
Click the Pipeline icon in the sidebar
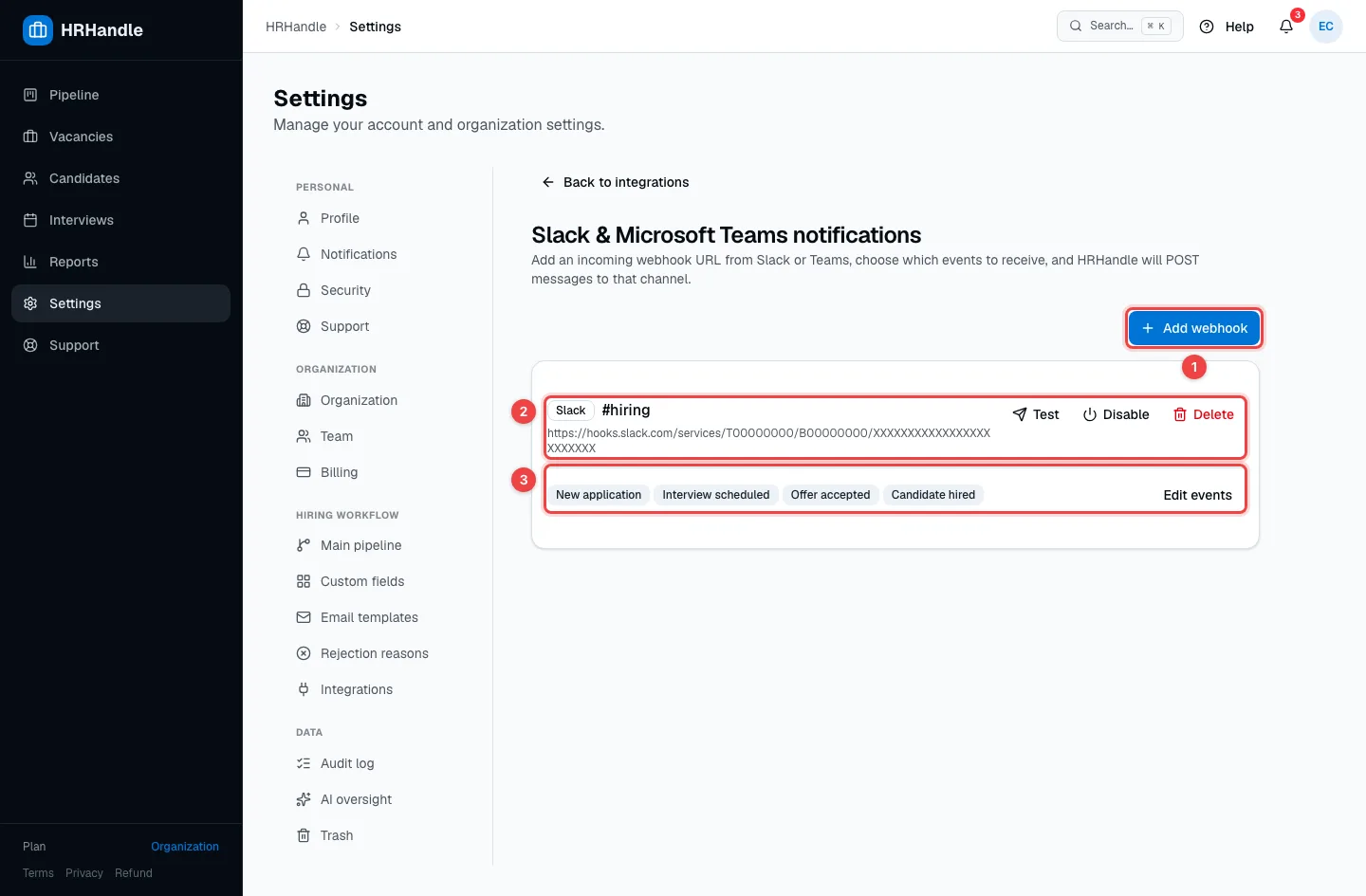tap(30, 95)
